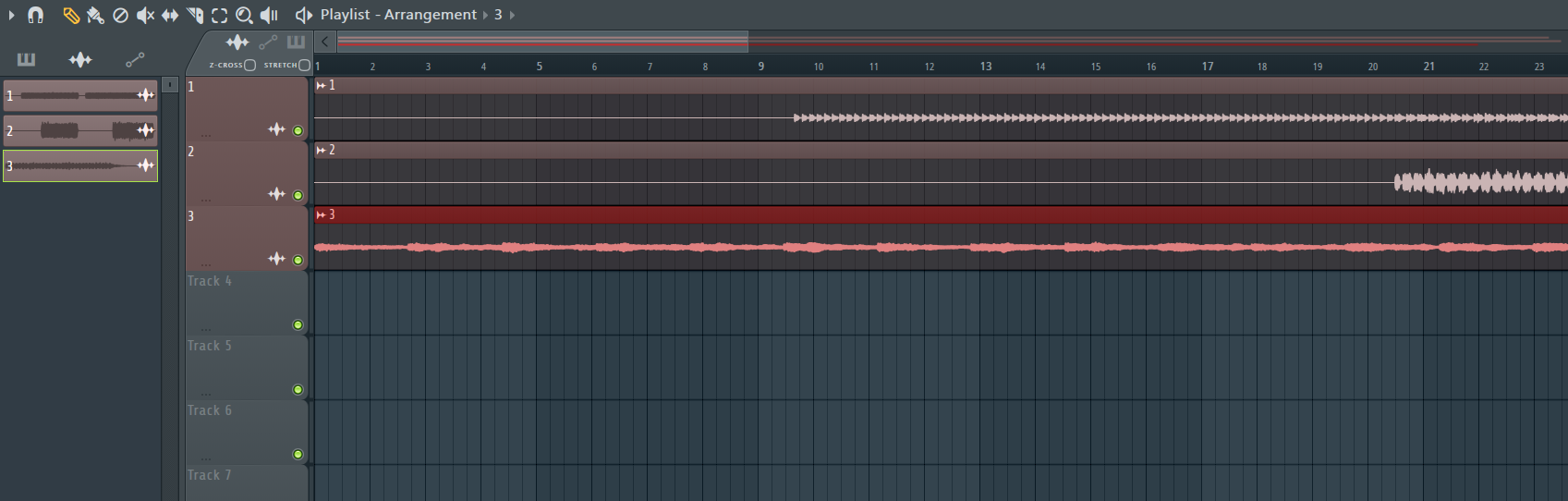1568x501 pixels.
Task: Select the Track 5 header
Action: point(247,367)
